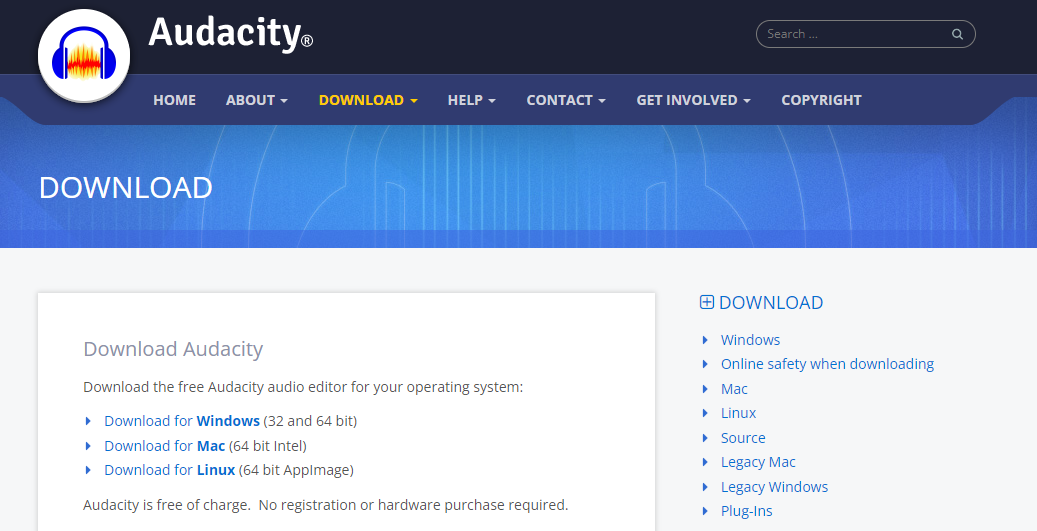Open the DOWNLOAD dropdown in navigation bar

tap(368, 100)
